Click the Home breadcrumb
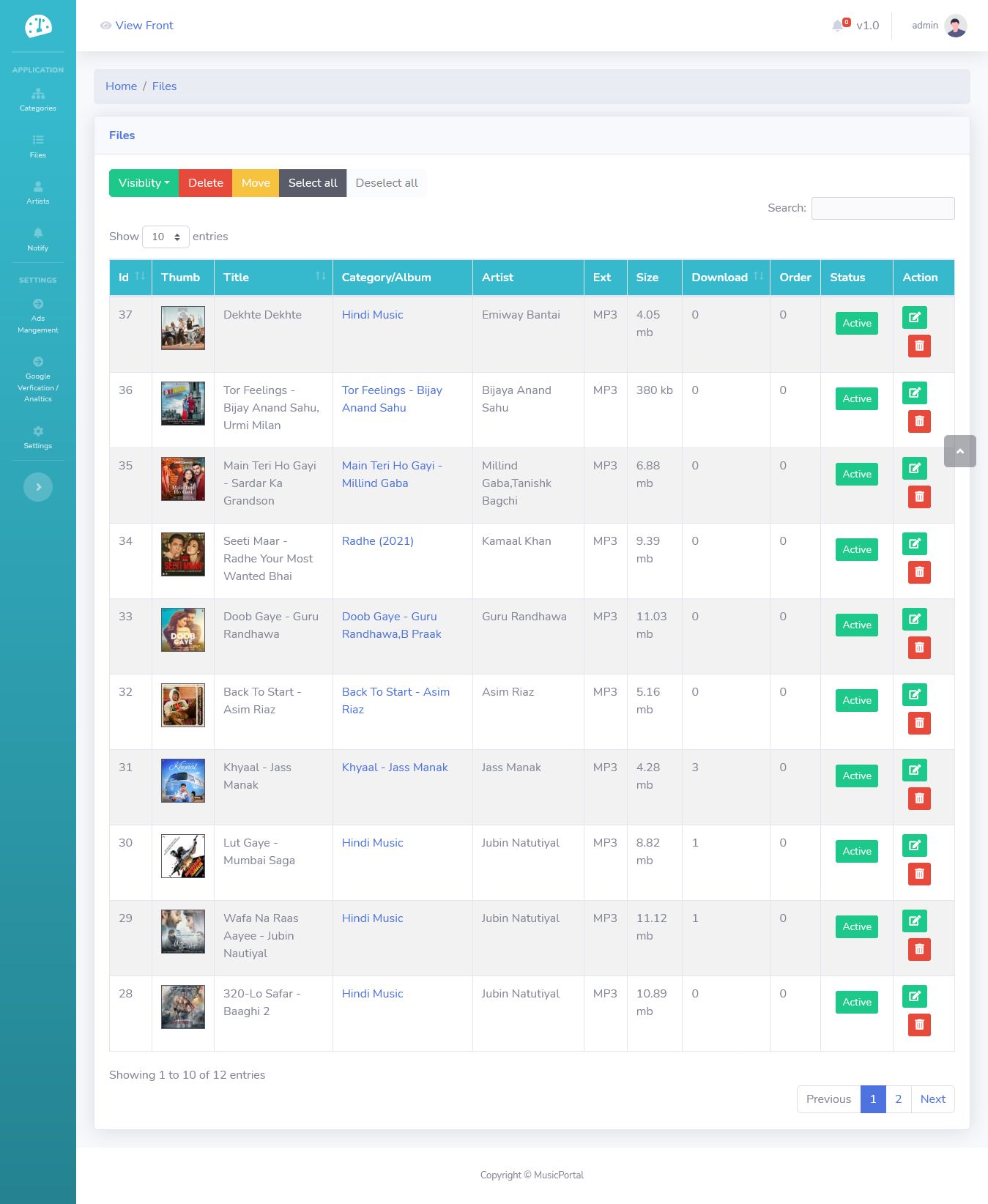This screenshot has height=1204, width=988. [121, 86]
